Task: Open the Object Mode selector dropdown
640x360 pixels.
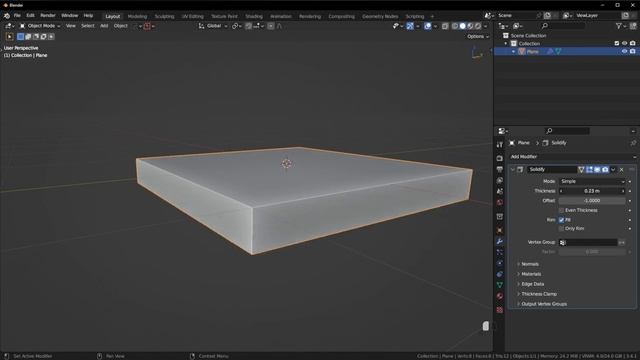Action: click(40, 26)
